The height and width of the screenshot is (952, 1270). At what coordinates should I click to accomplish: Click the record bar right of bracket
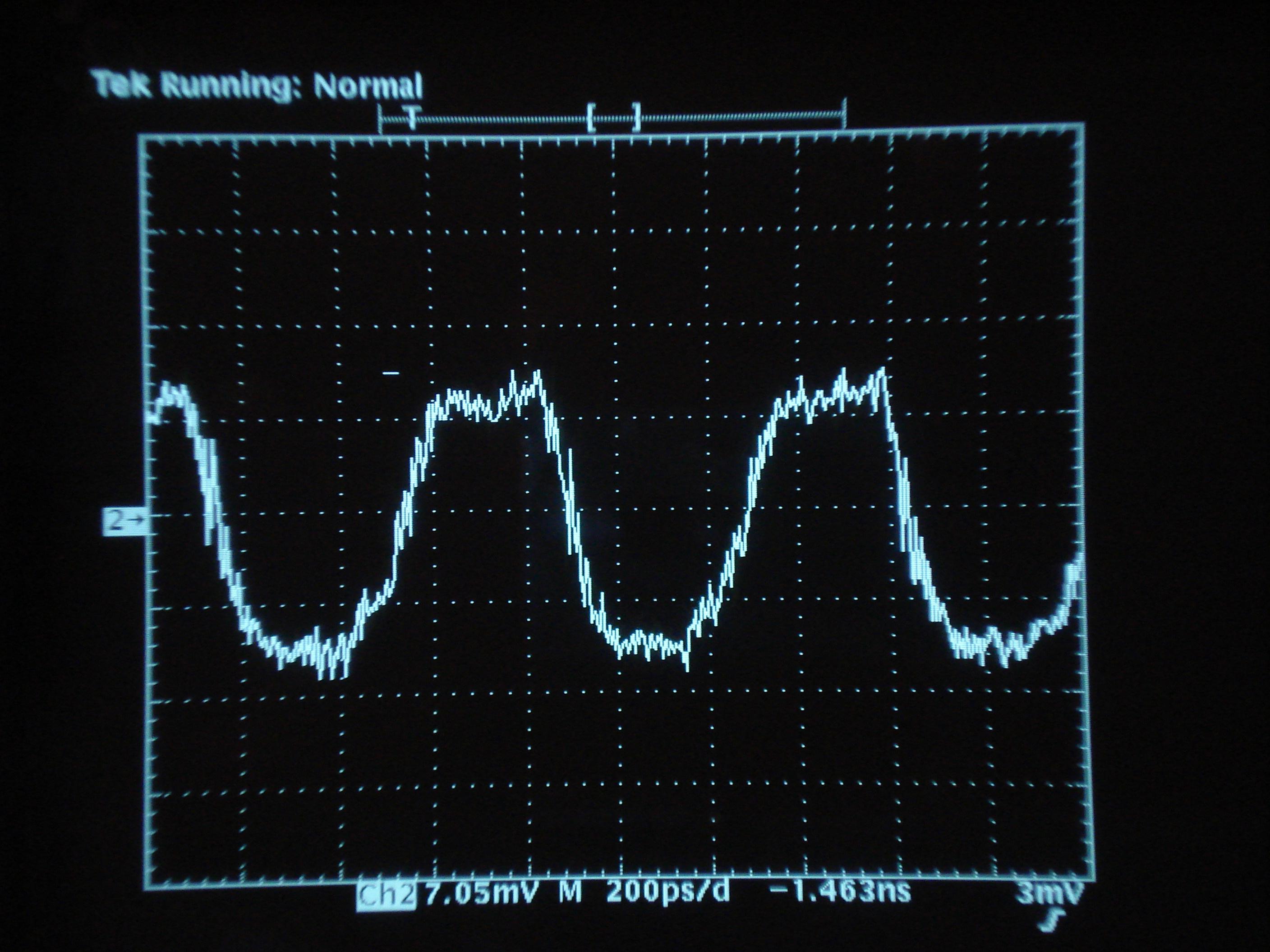point(741,118)
